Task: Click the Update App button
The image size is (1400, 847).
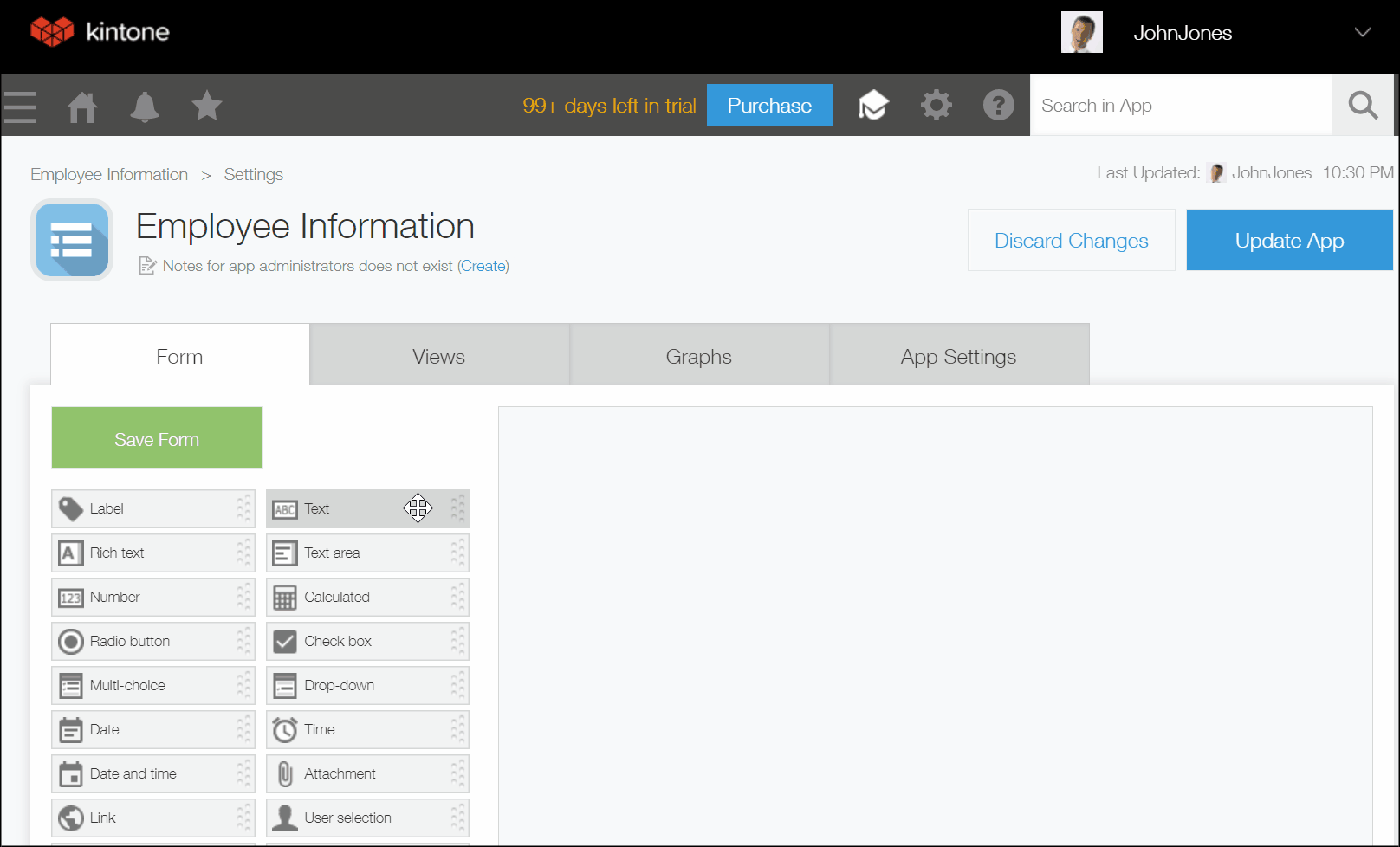Action: point(1289,241)
